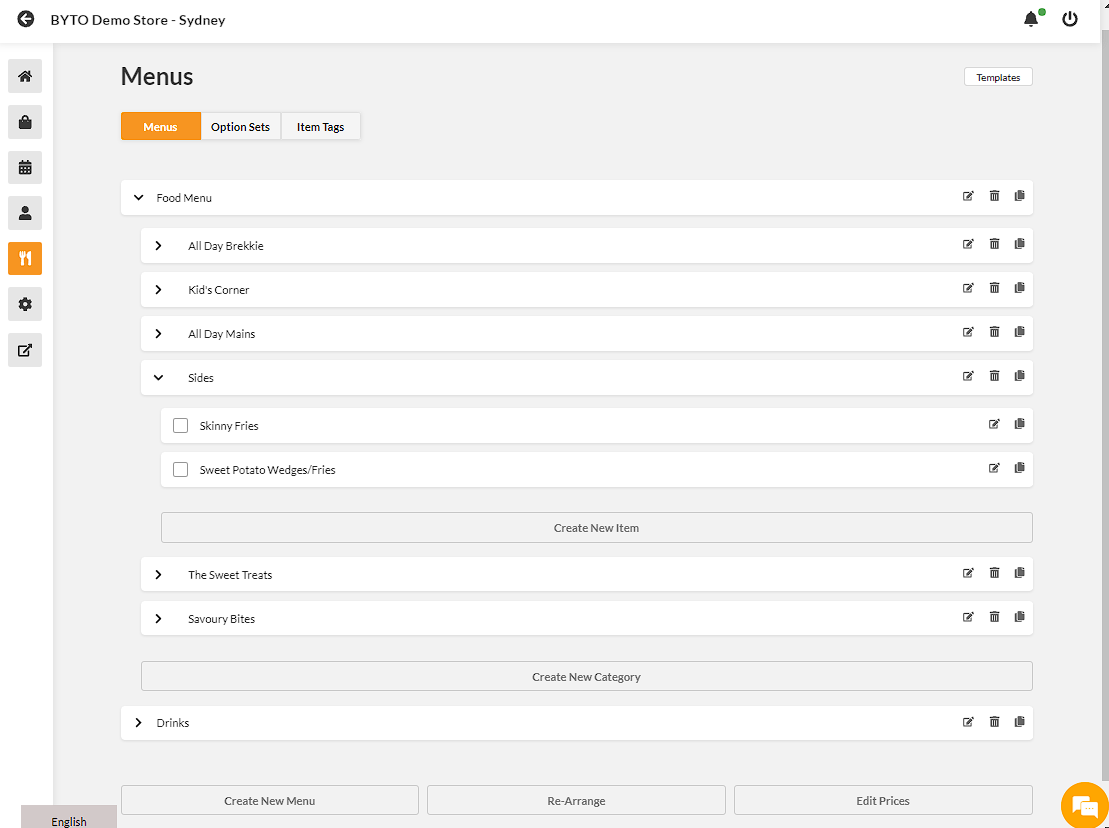Tick Sweet Potato Wedges/Fries checkbox

click(x=180, y=470)
